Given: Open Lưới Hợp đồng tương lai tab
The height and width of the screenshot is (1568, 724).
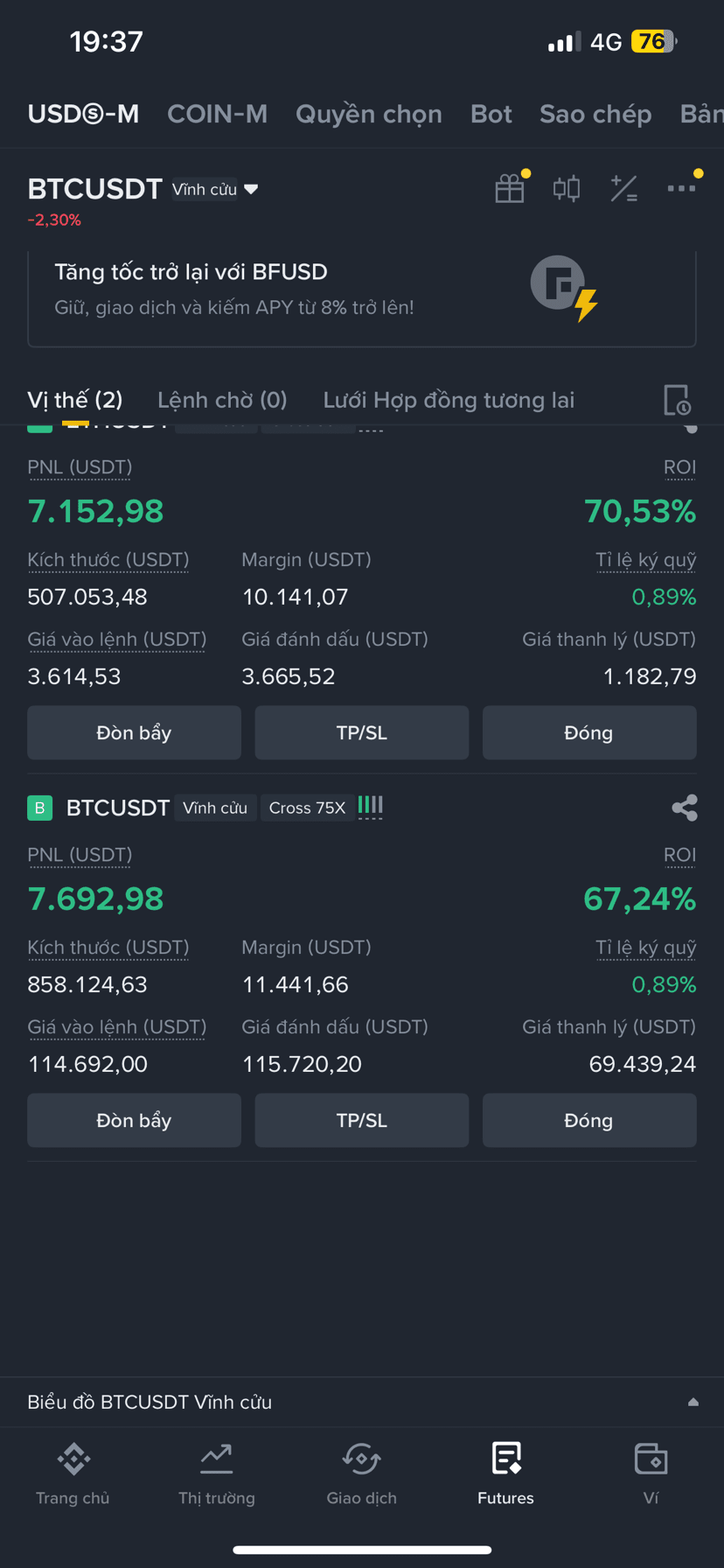Looking at the screenshot, I should pos(449,400).
